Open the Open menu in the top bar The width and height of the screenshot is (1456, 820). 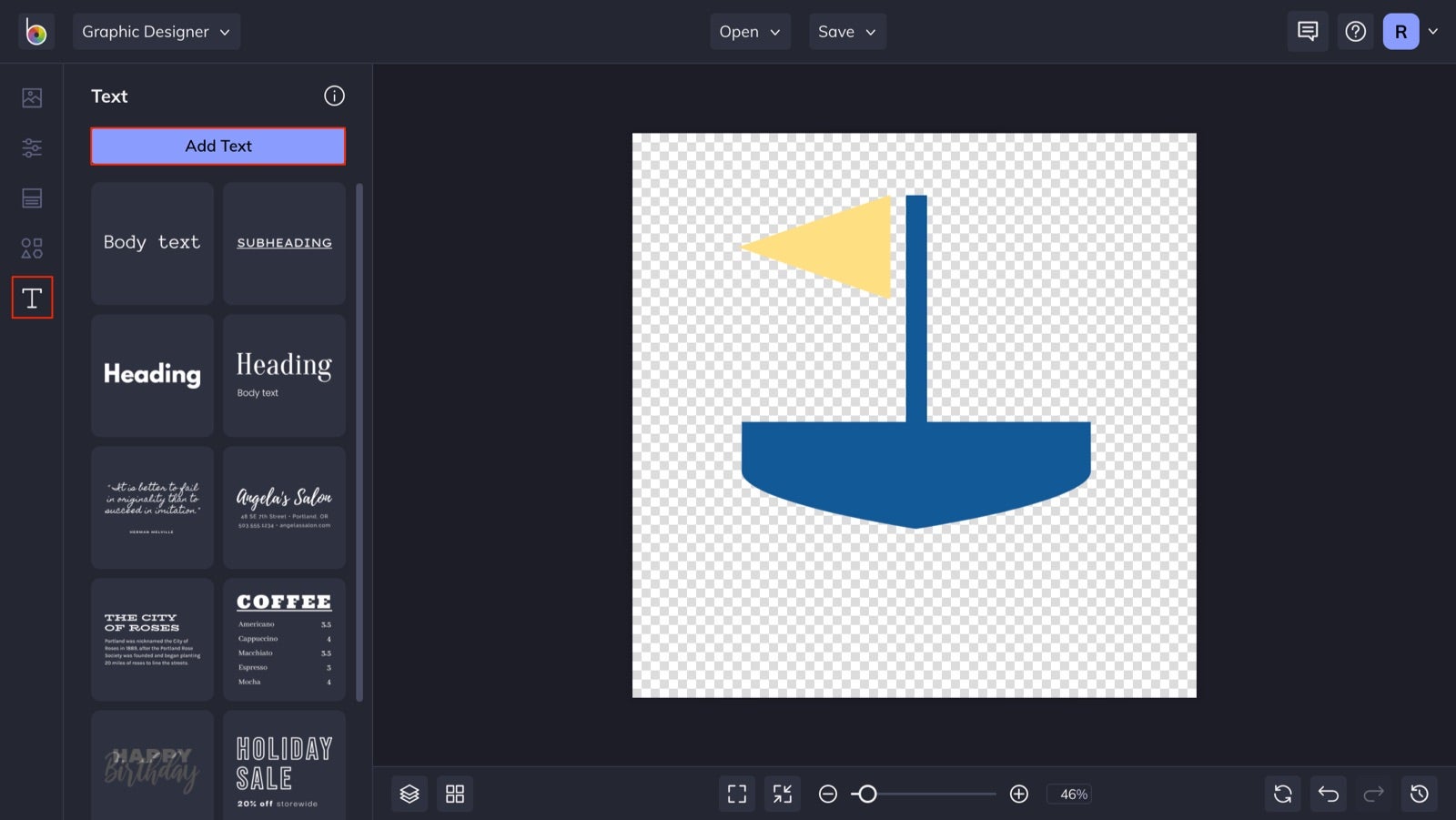[x=750, y=31]
